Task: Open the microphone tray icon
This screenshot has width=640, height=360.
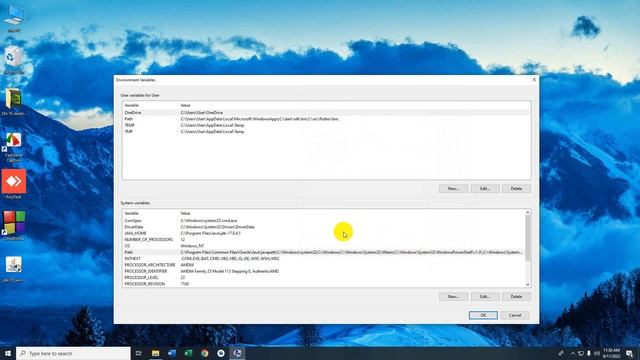Action: pyautogui.click(x=589, y=353)
